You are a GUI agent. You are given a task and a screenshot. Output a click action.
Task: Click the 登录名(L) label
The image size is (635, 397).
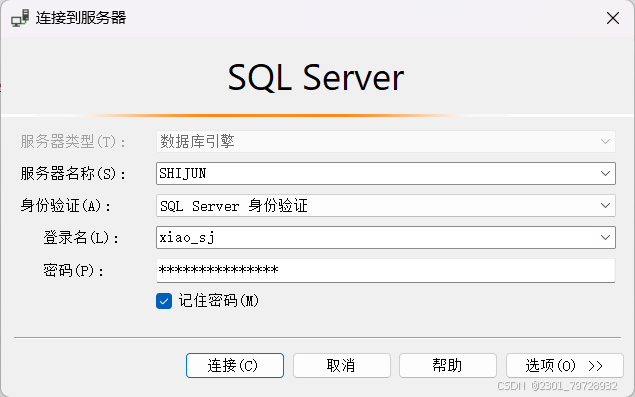point(81,237)
